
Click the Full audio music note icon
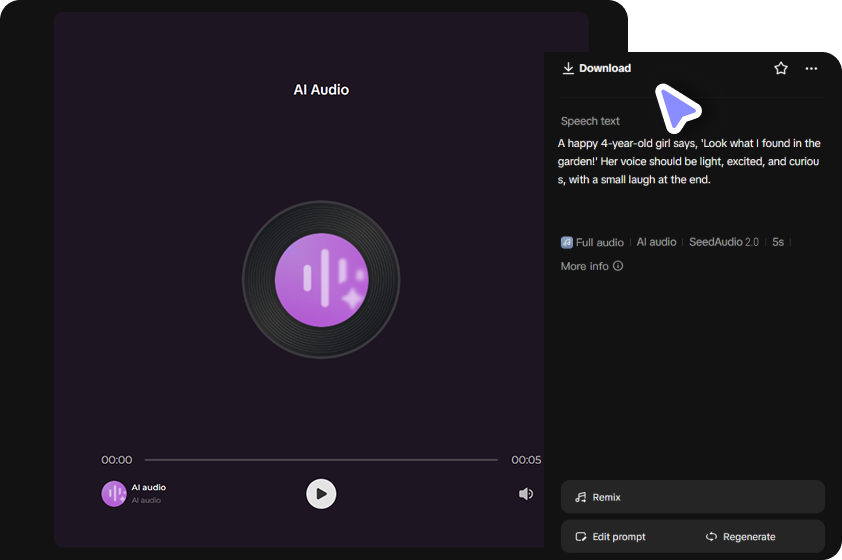click(x=567, y=242)
